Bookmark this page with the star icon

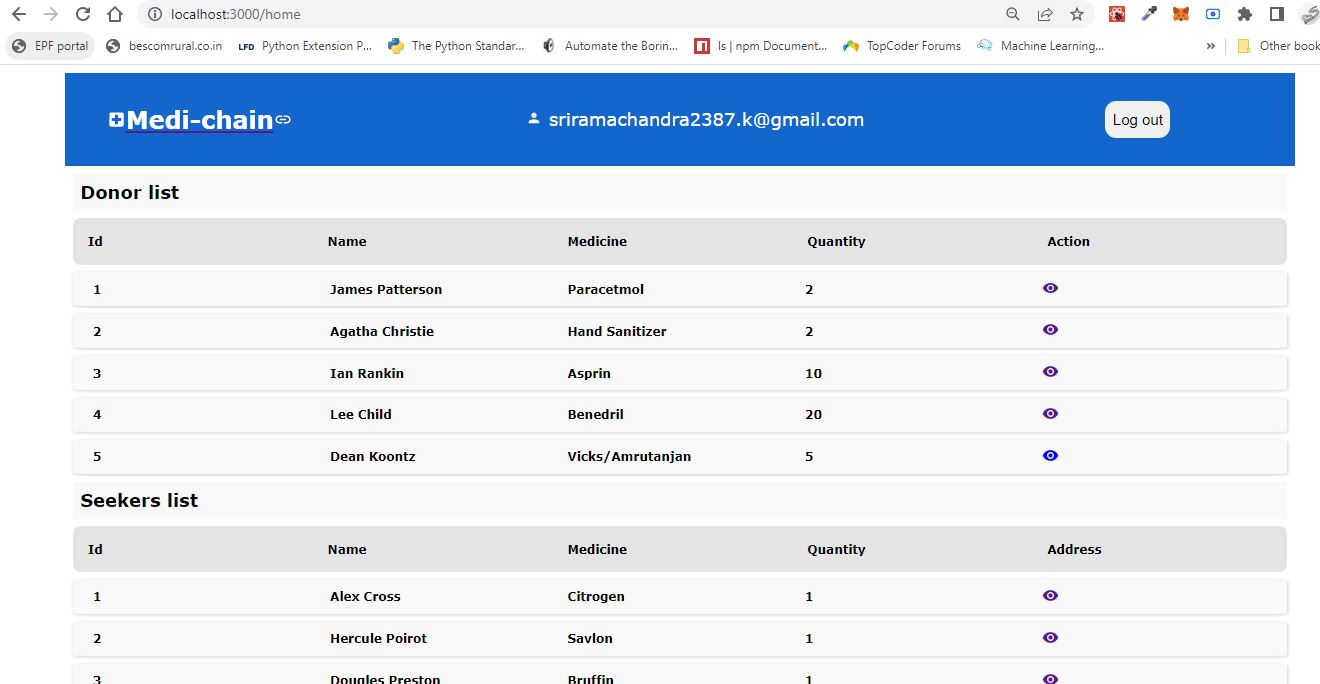point(1077,14)
